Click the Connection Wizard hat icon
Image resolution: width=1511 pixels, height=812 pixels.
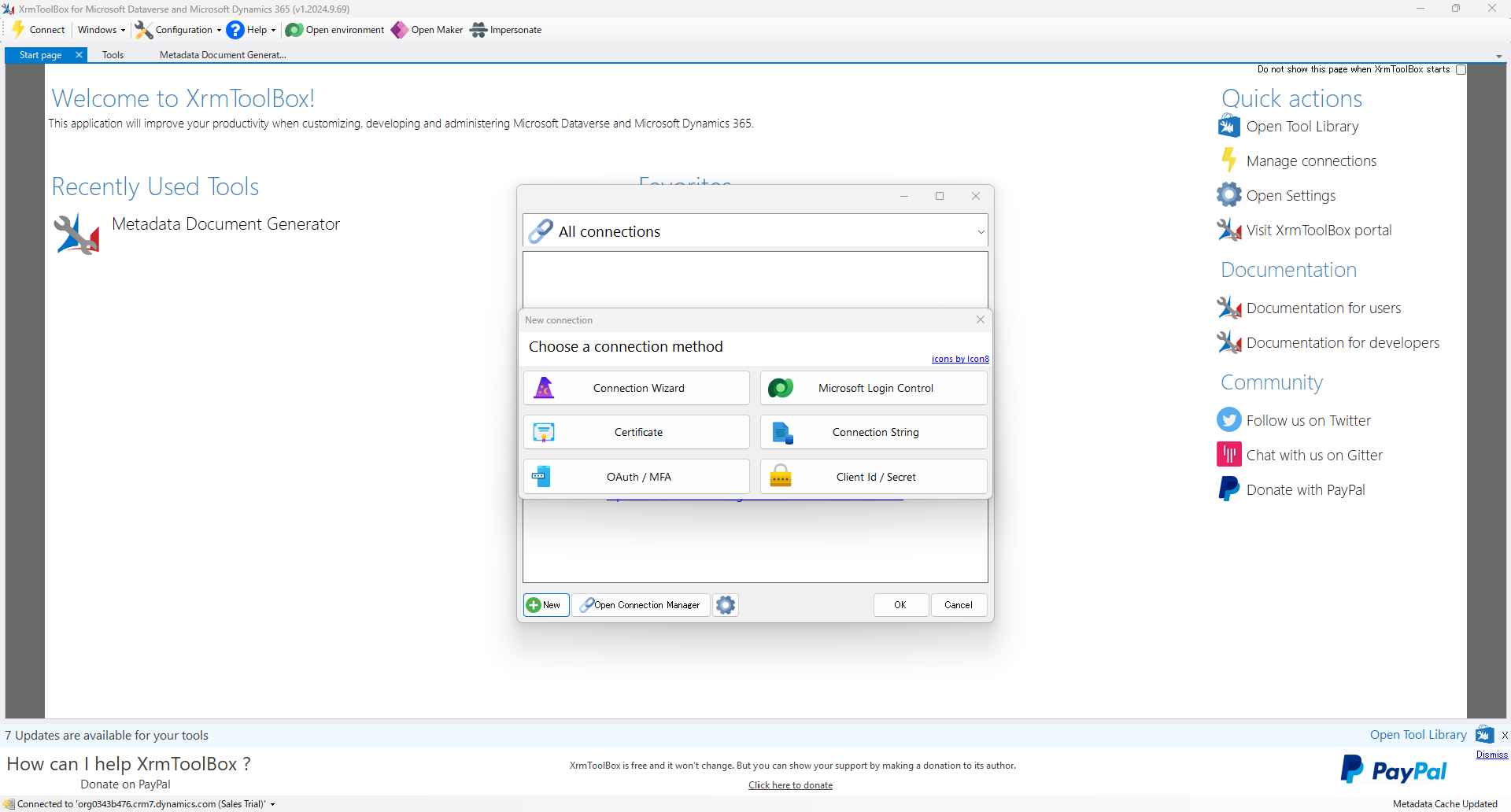(x=544, y=388)
